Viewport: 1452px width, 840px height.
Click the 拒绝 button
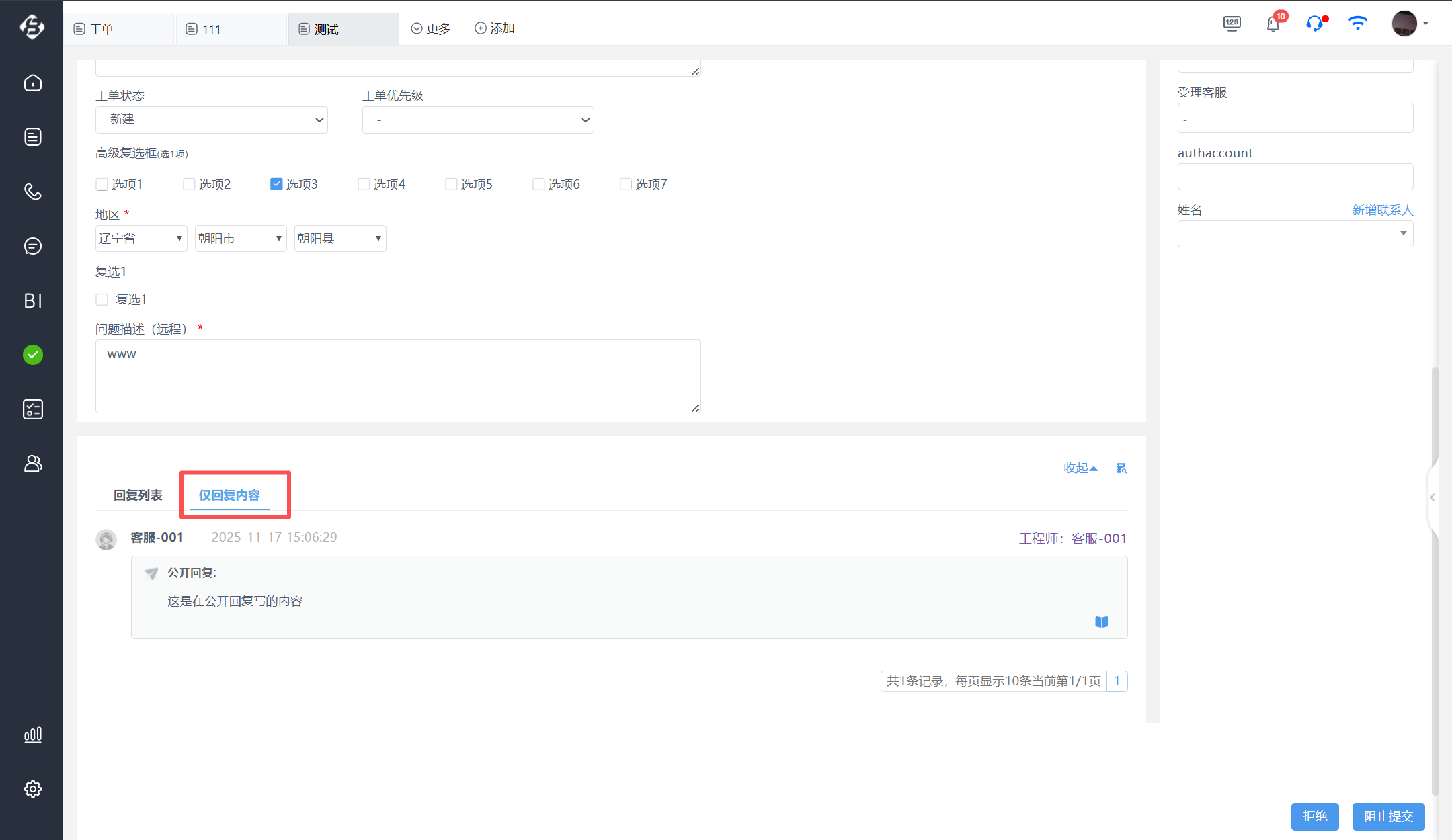[1314, 816]
